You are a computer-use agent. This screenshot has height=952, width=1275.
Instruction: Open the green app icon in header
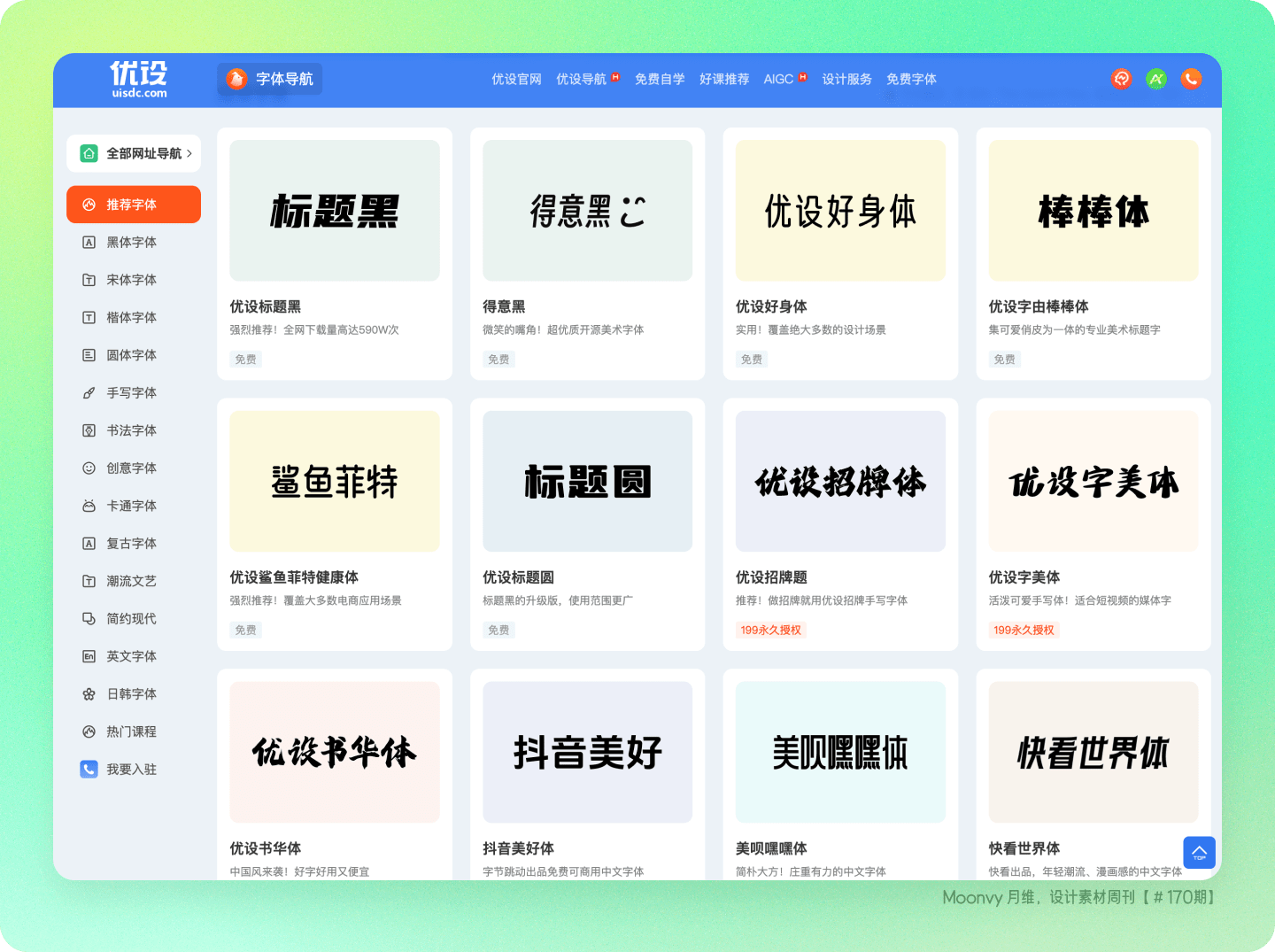pyautogui.click(x=1156, y=79)
